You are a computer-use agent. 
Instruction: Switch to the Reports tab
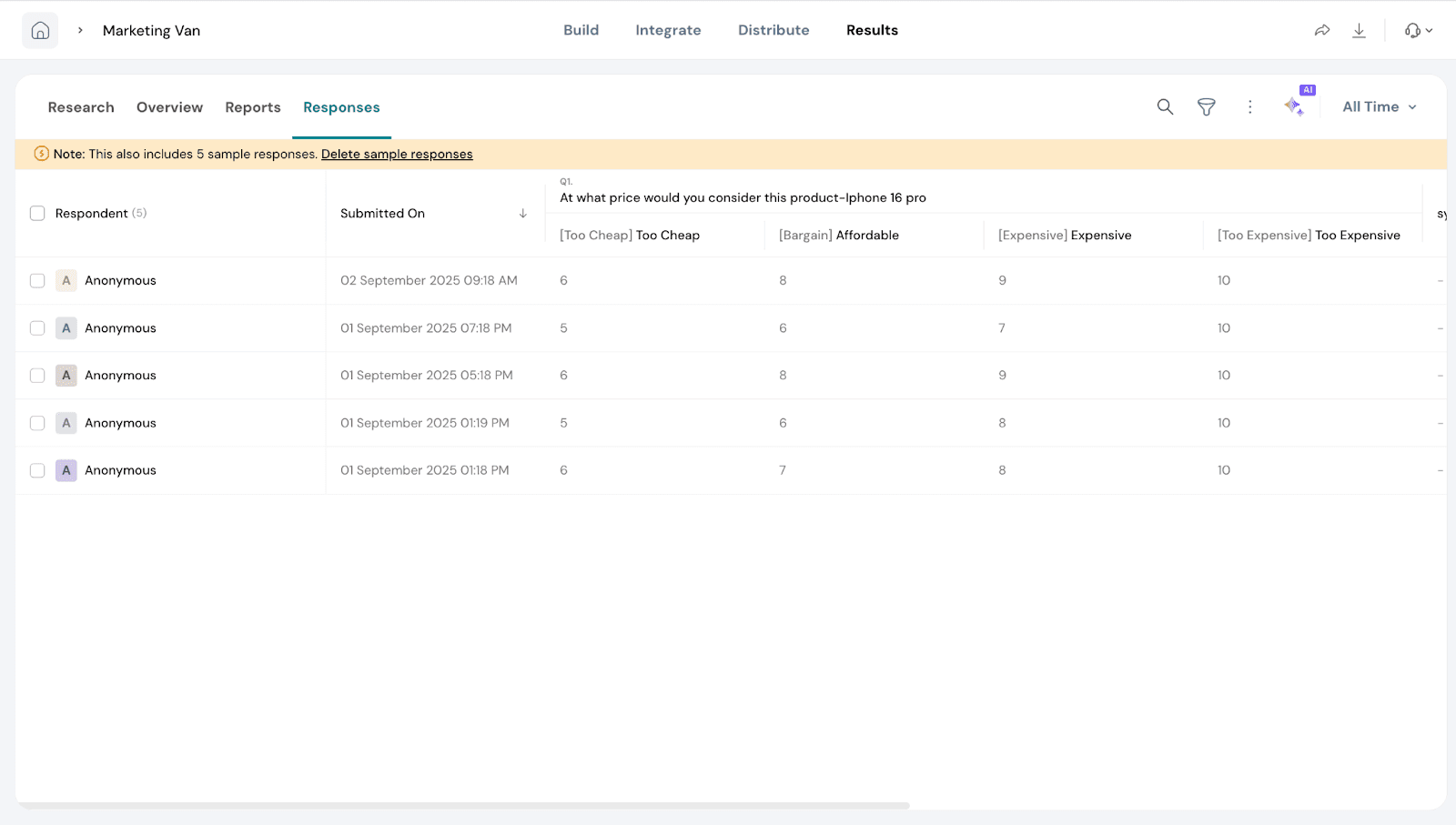coord(253,107)
